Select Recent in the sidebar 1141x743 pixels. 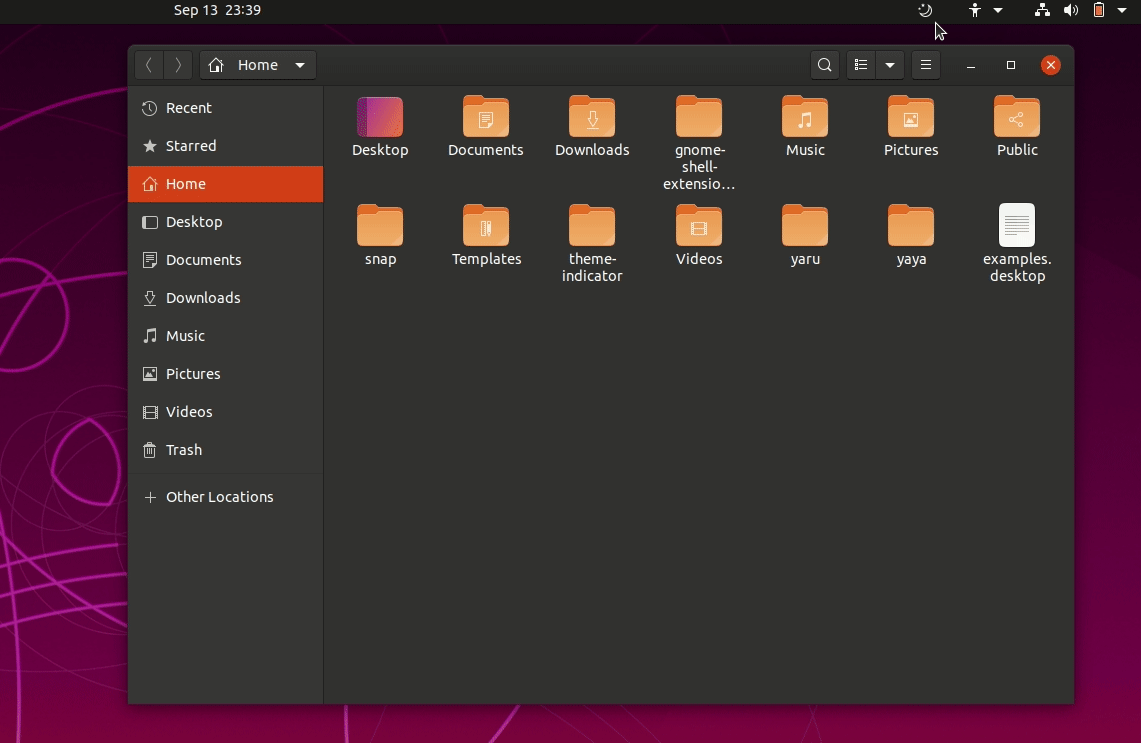click(189, 108)
